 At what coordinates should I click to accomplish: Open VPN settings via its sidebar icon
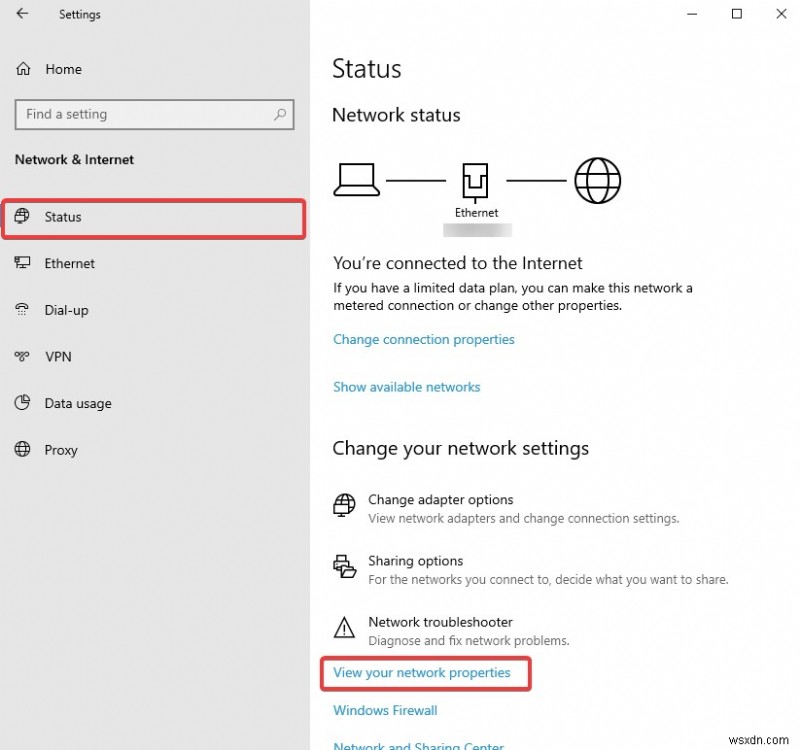(x=22, y=357)
